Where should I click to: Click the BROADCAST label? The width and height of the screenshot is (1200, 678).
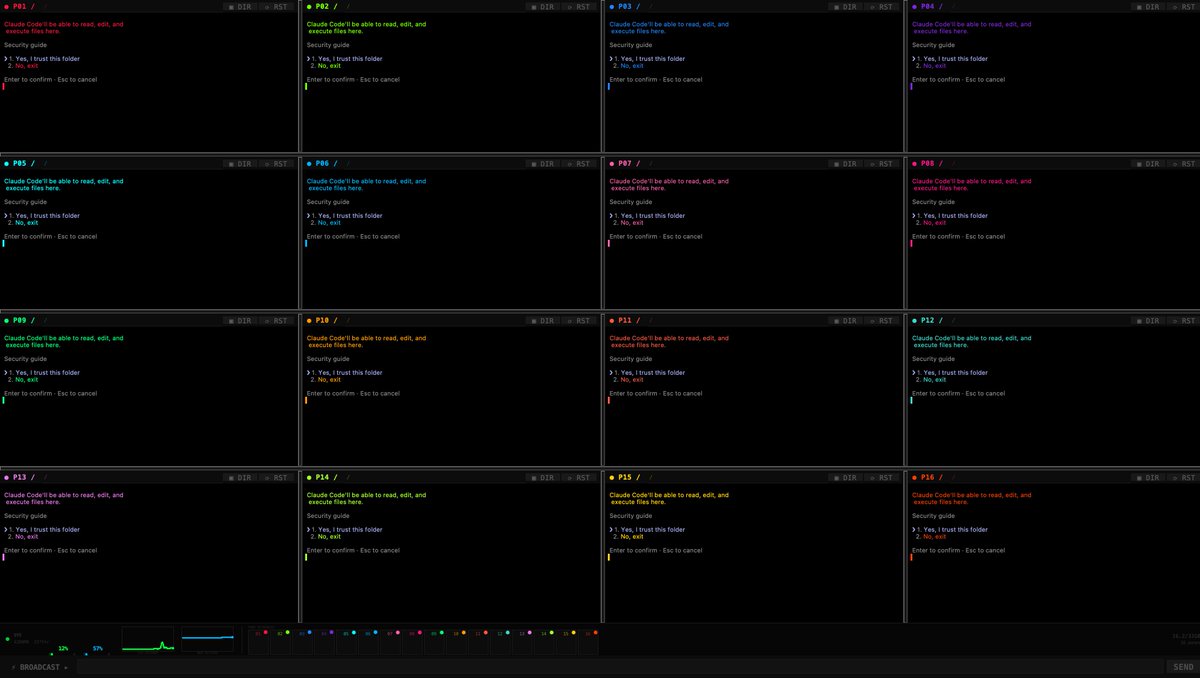[40, 667]
